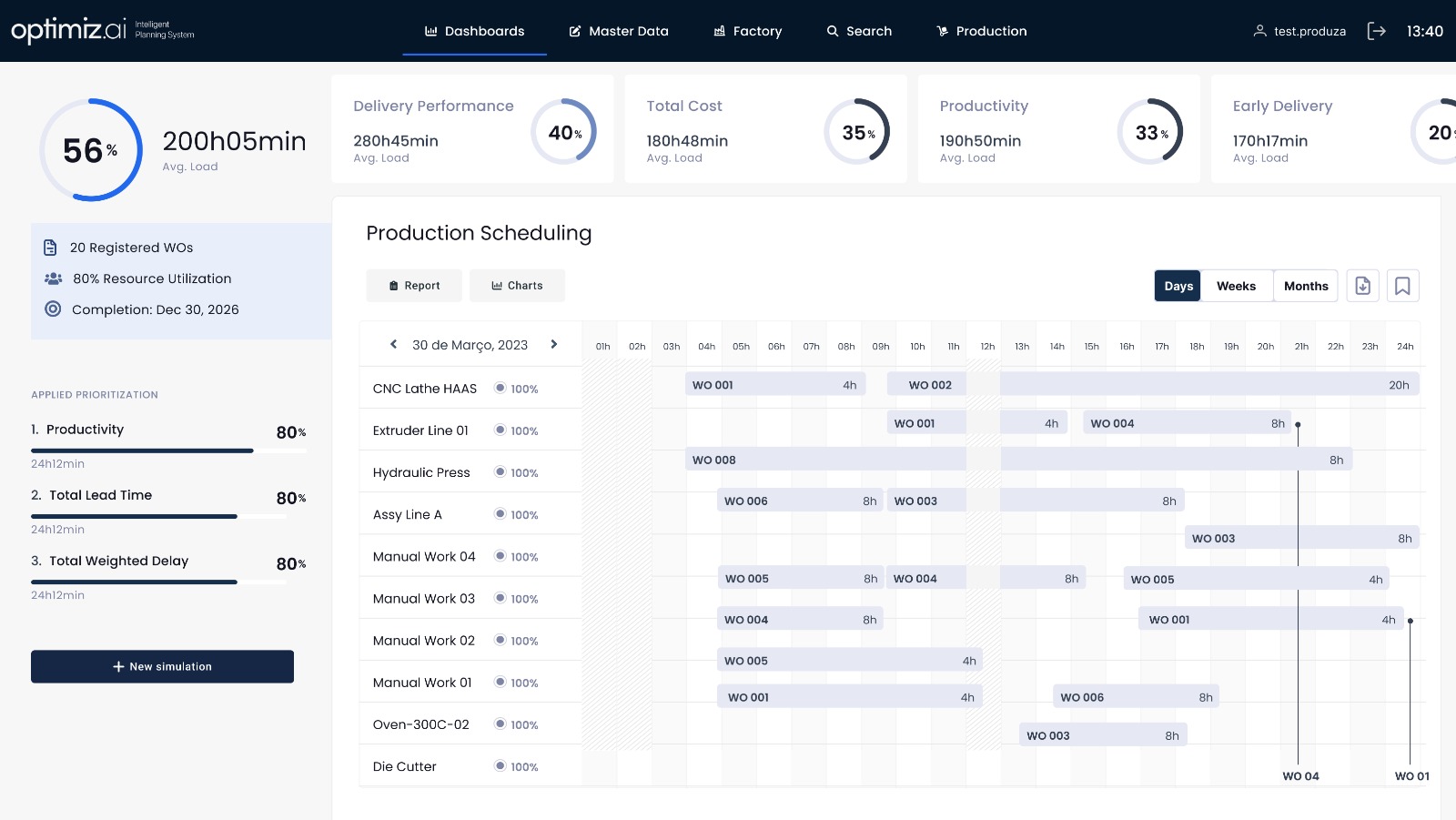
Task: Open the Charts button
Action: tap(517, 286)
